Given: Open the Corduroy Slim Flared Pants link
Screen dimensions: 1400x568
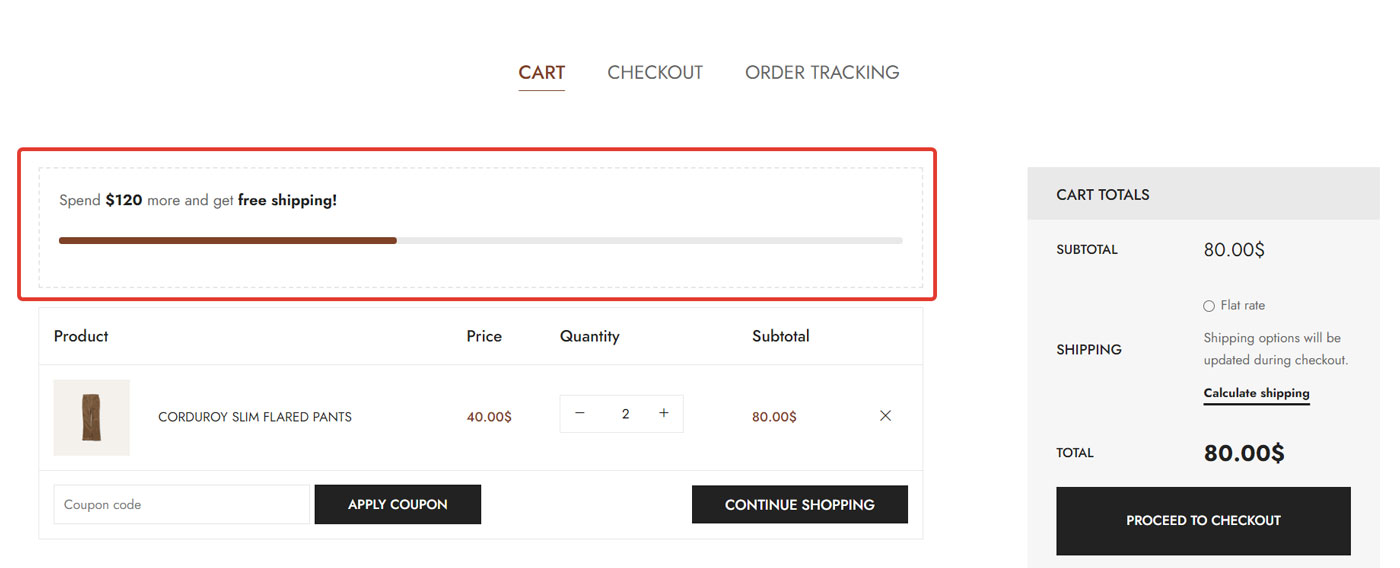Looking at the screenshot, I should click(255, 417).
